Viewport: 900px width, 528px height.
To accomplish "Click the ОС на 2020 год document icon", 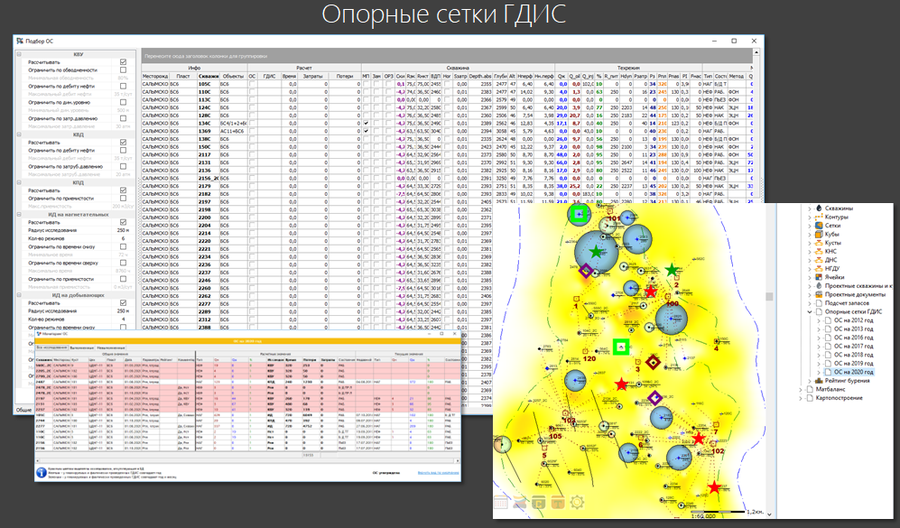I will 828,372.
